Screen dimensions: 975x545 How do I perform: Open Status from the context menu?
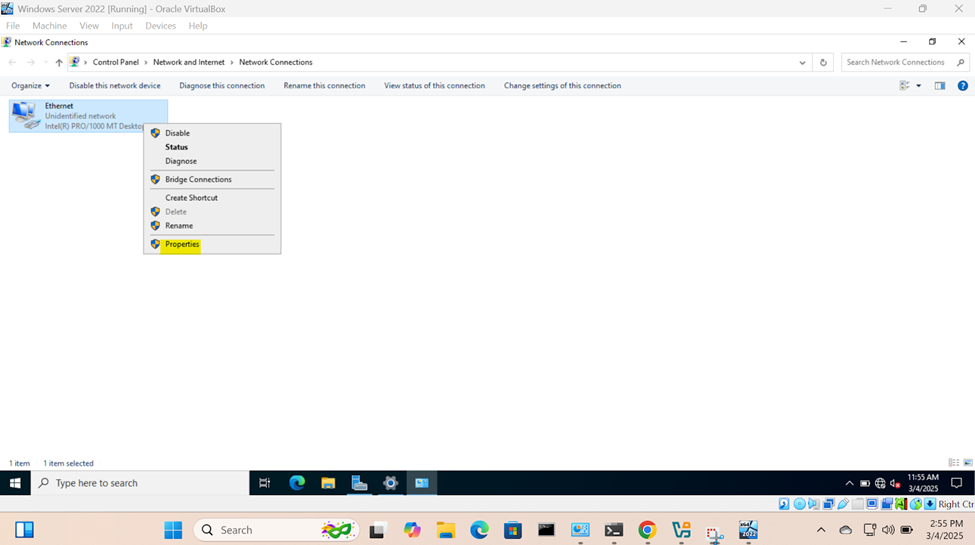(176, 147)
